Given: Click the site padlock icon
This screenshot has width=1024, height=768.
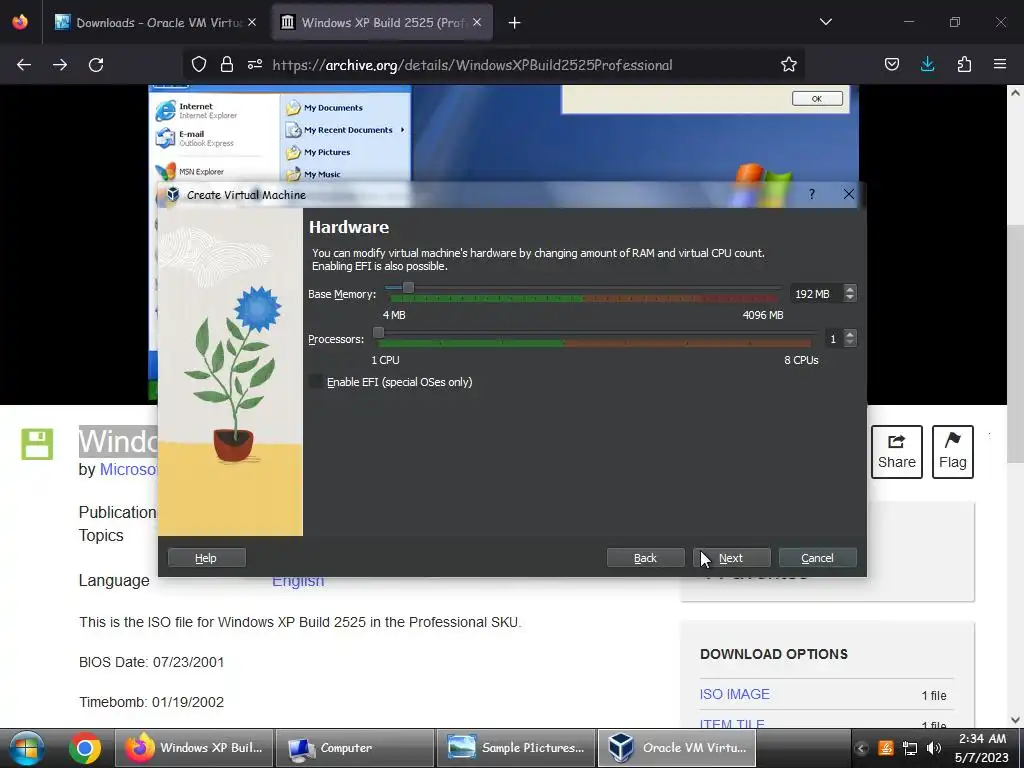Looking at the screenshot, I should coord(227,65).
